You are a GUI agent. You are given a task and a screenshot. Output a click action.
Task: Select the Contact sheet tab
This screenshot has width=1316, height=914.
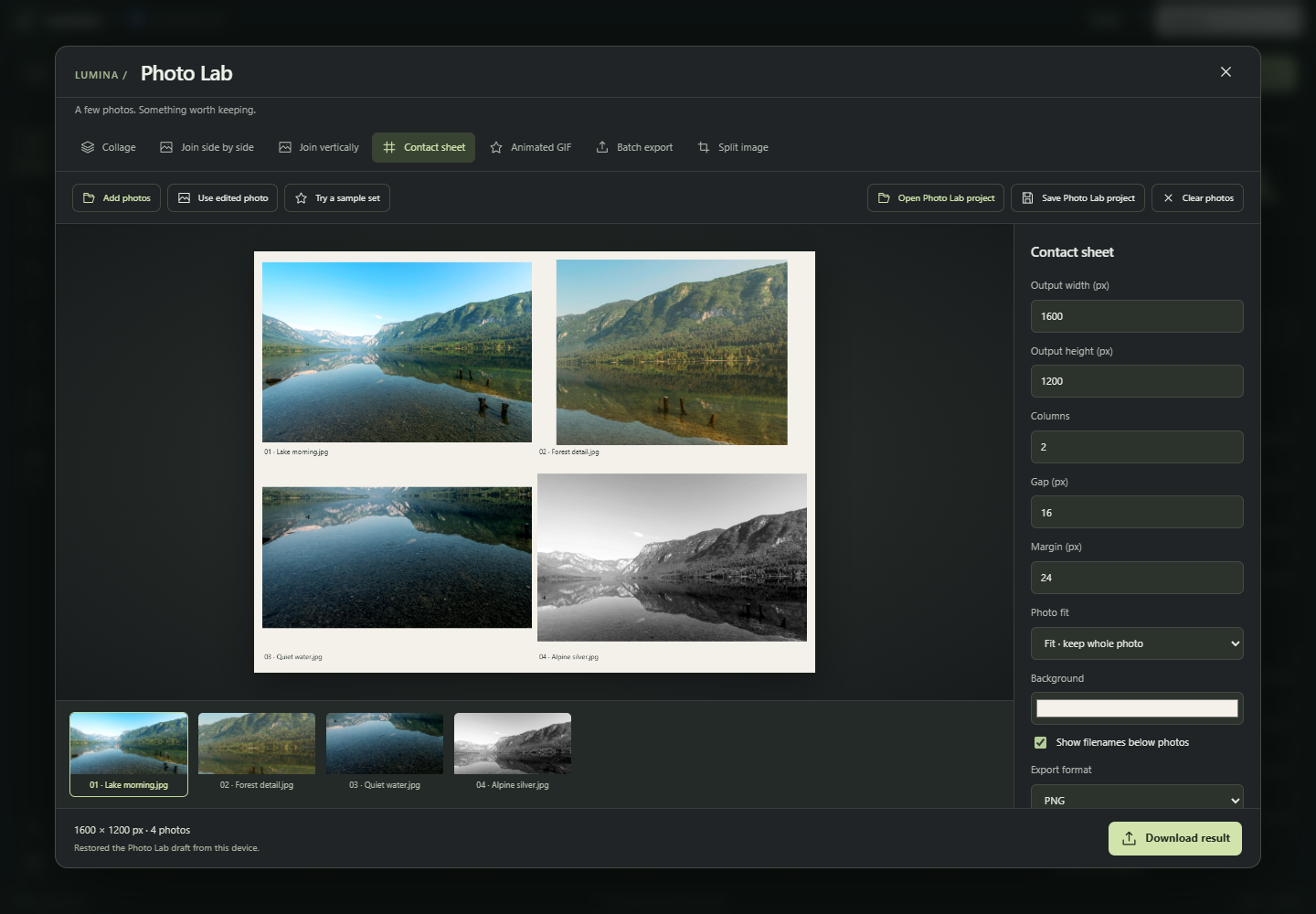point(423,147)
